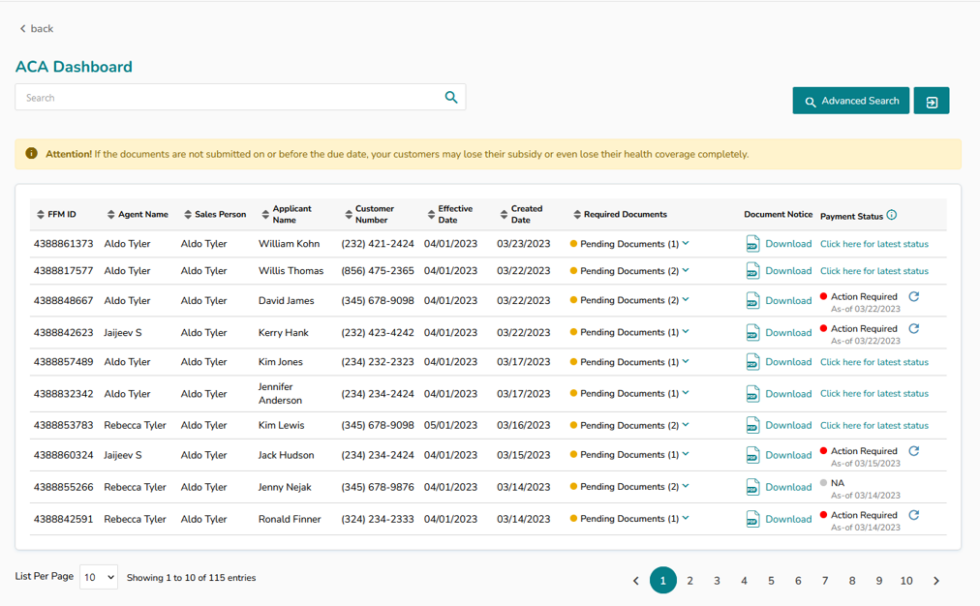Click document icon in William Kohn's row
This screenshot has width=980, height=606.
point(753,243)
